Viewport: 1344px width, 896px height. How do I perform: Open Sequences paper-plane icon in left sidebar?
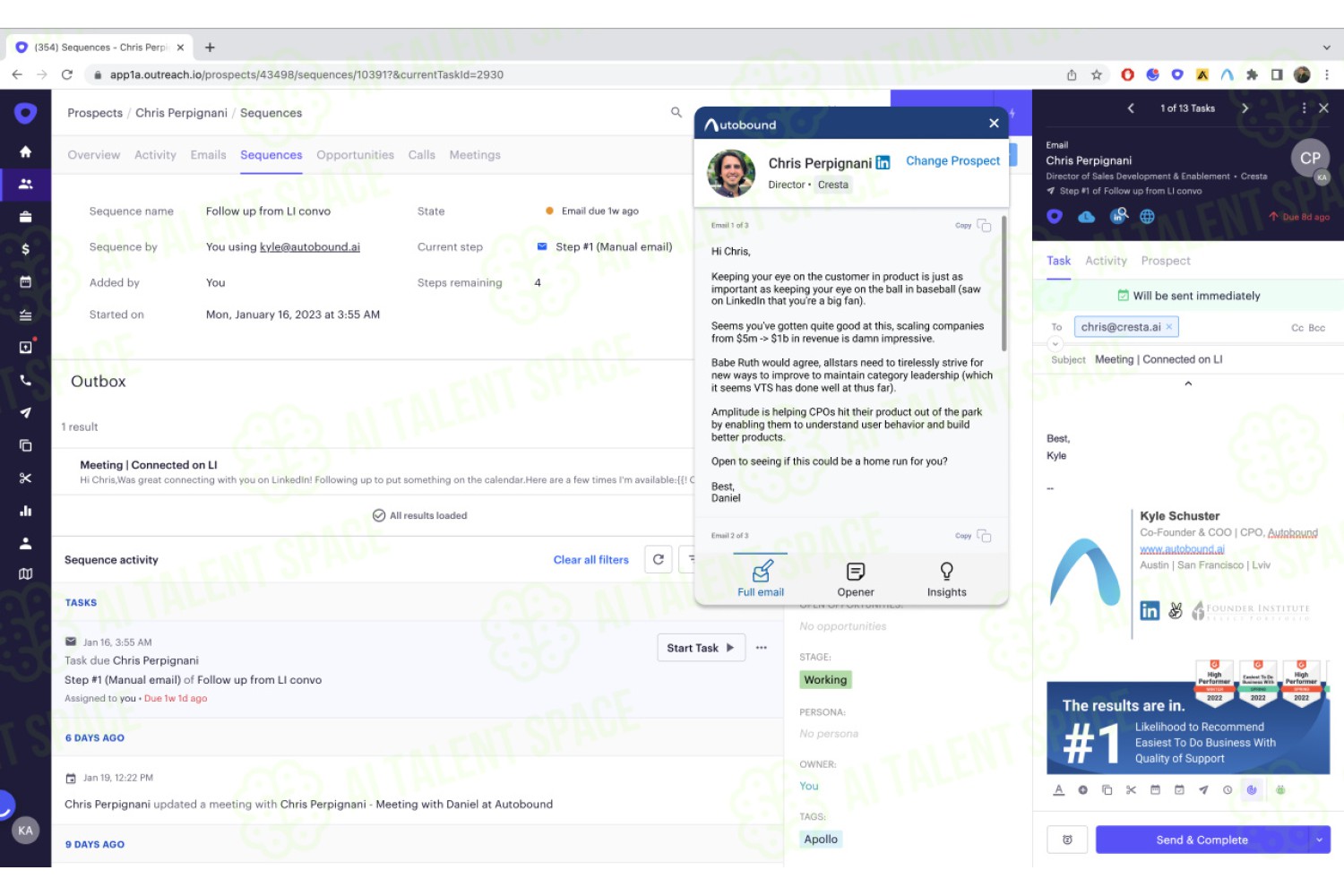tap(25, 412)
